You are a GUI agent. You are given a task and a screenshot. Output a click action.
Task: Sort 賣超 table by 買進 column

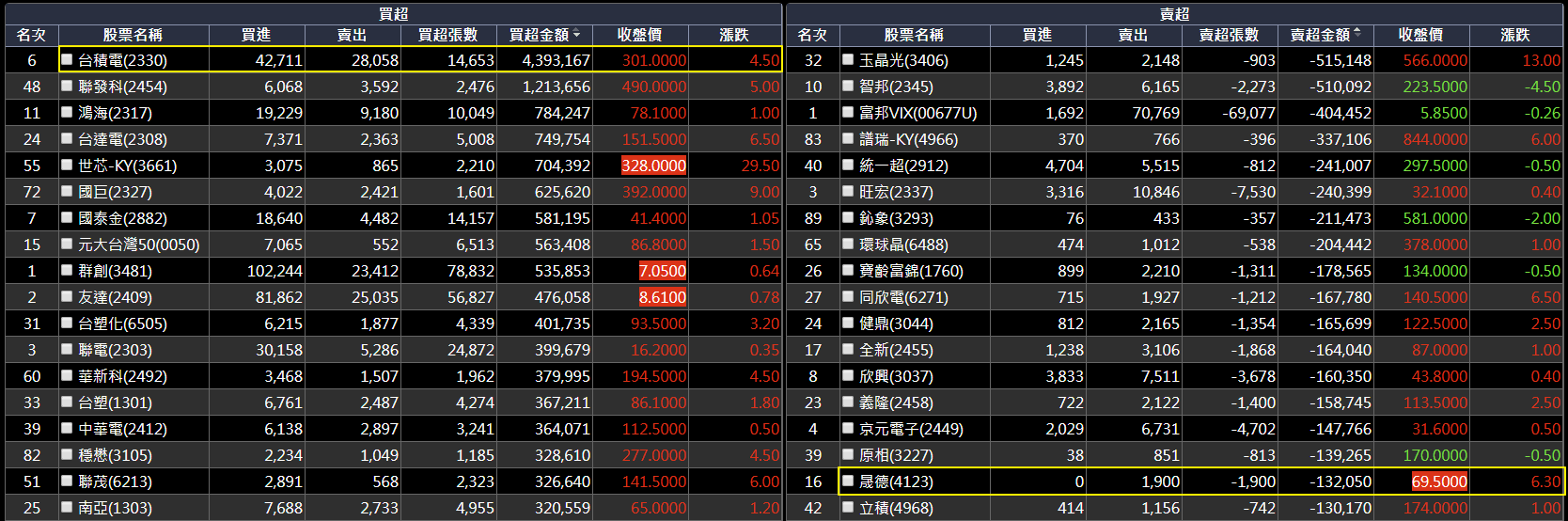coord(1037,35)
